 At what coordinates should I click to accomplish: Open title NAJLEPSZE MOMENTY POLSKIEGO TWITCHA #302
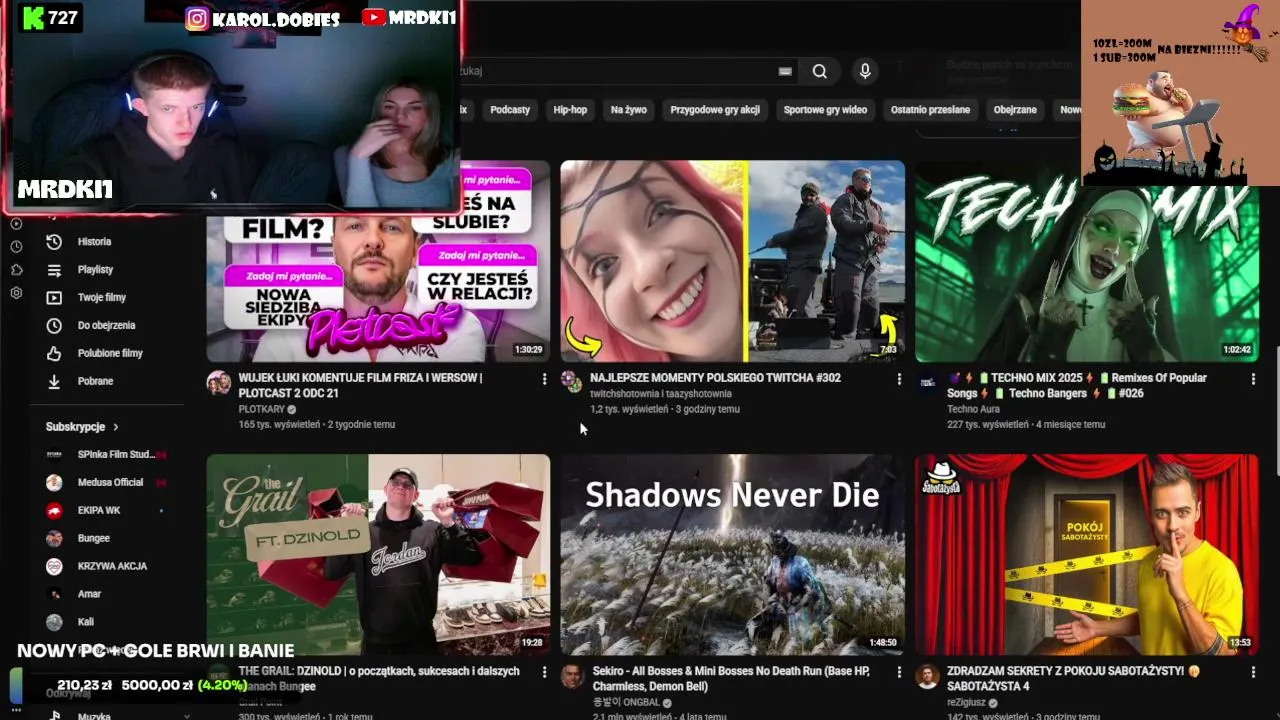click(715, 378)
